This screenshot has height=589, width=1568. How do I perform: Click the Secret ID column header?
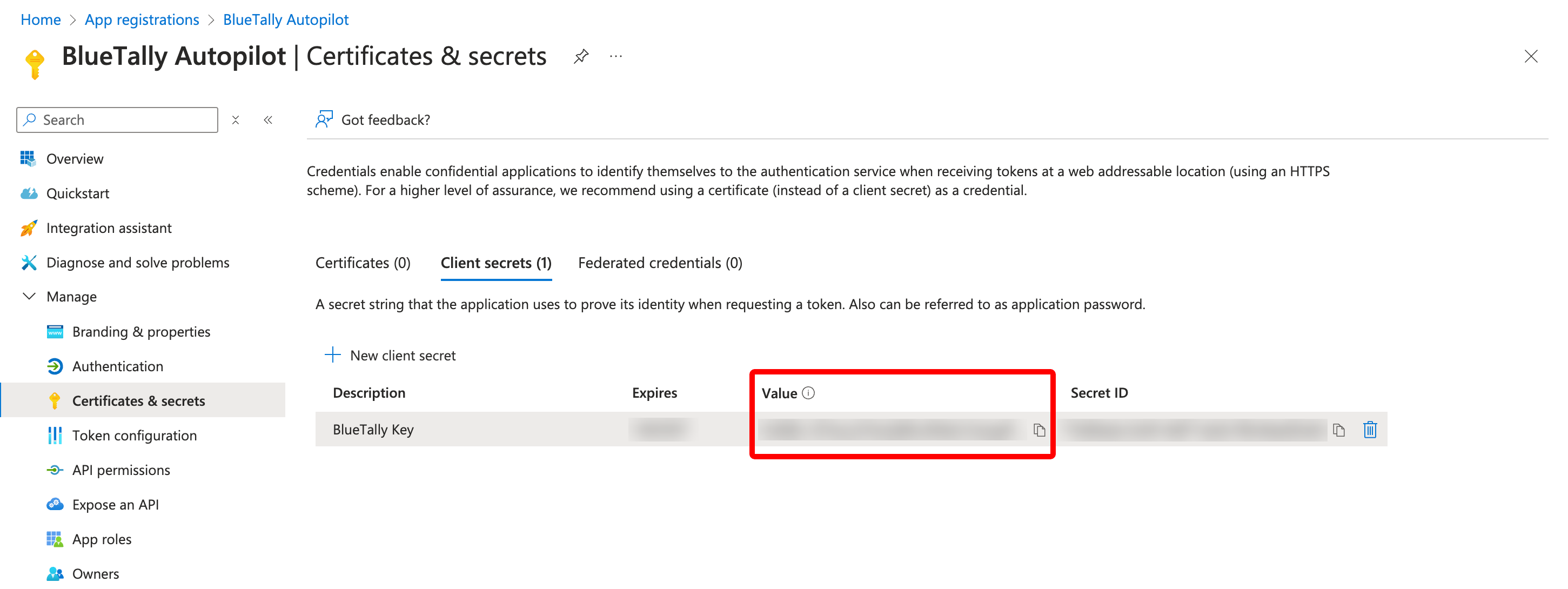(x=1098, y=392)
